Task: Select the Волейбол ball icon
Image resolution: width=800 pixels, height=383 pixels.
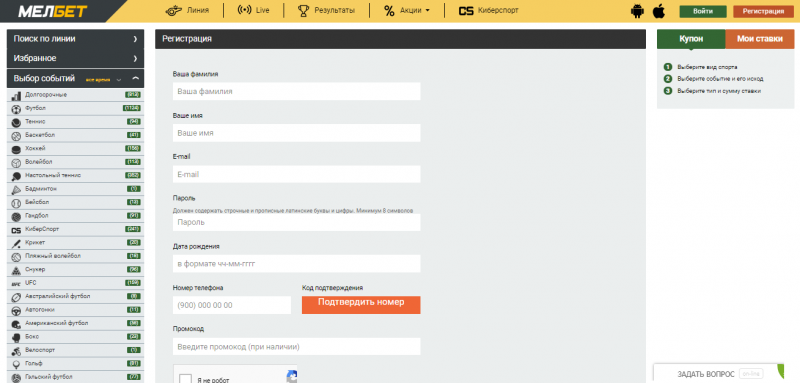Action: (x=16, y=162)
